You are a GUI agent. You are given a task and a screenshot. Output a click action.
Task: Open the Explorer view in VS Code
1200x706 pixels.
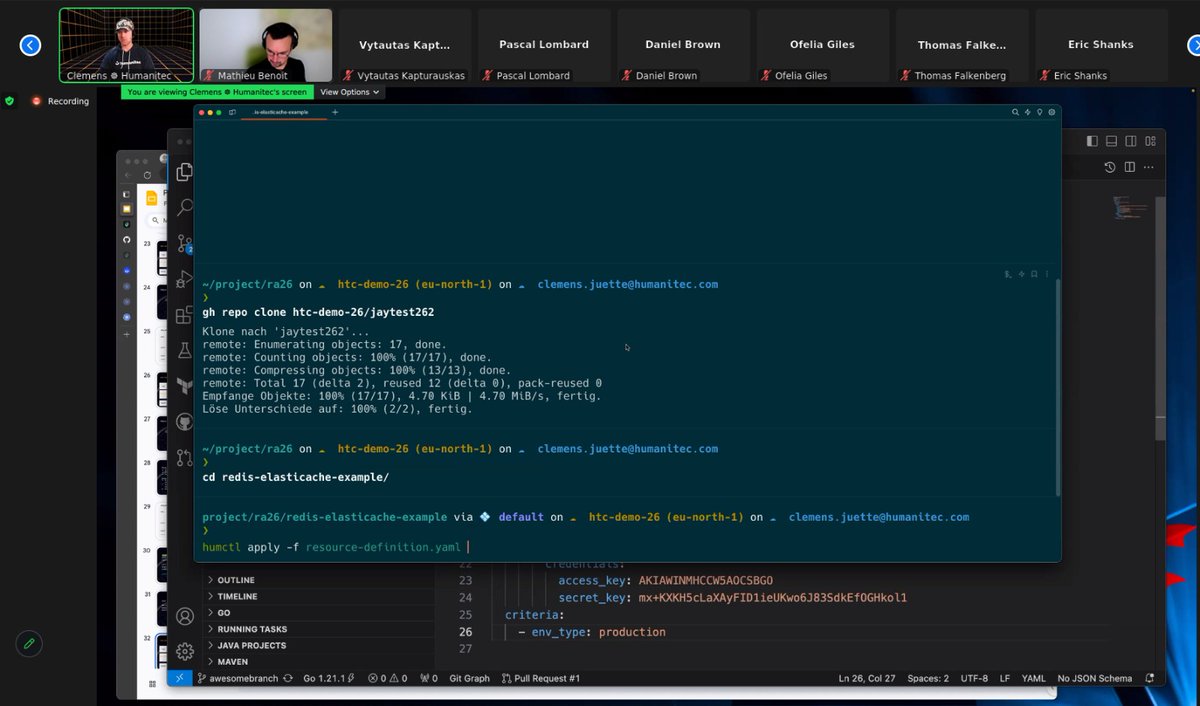(184, 172)
